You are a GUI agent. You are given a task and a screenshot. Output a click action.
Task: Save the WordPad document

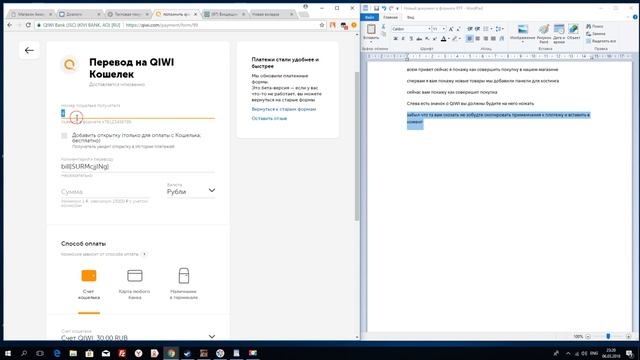coord(376,8)
